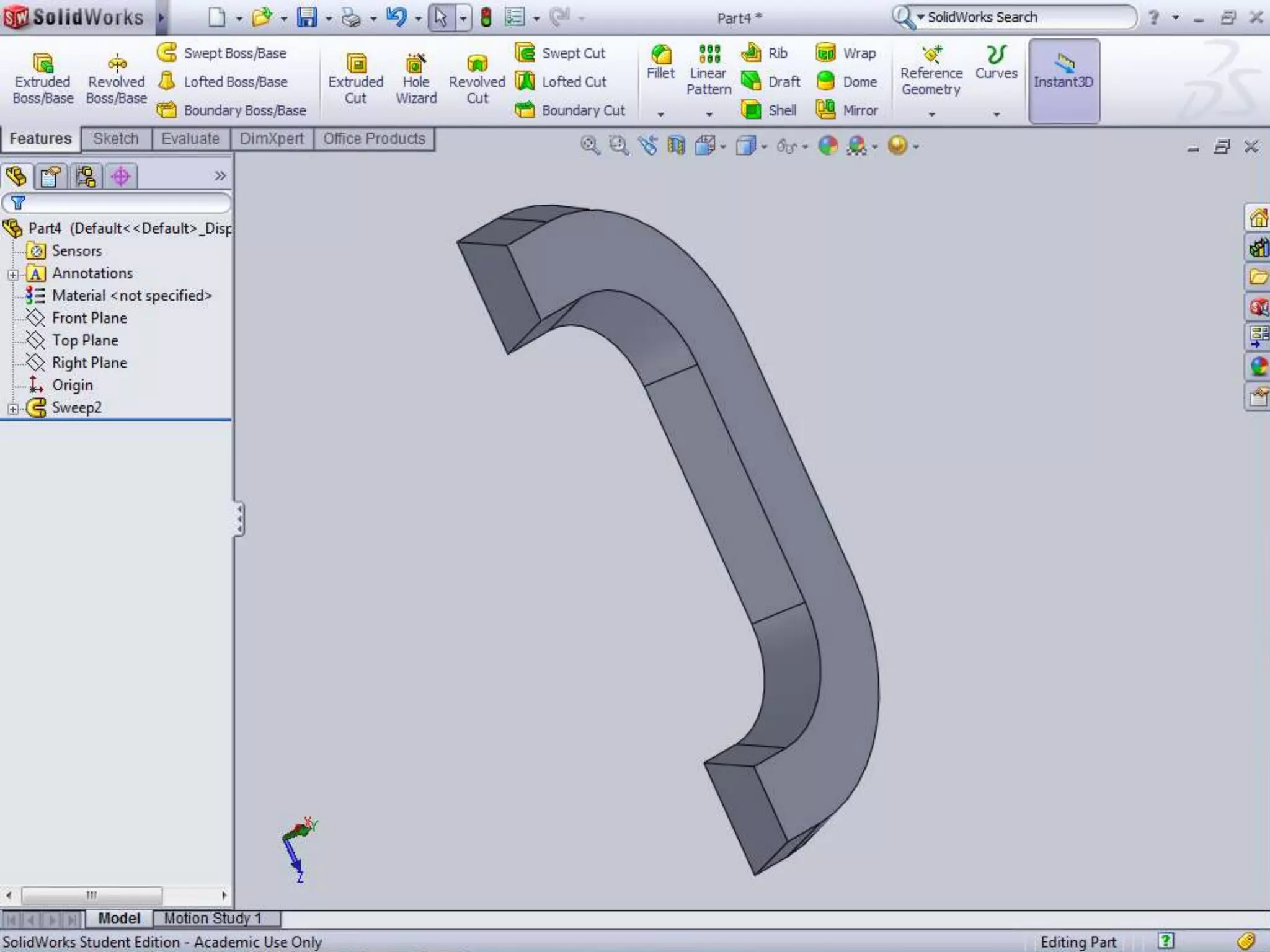Select the Revolved Cut tool

(x=477, y=78)
